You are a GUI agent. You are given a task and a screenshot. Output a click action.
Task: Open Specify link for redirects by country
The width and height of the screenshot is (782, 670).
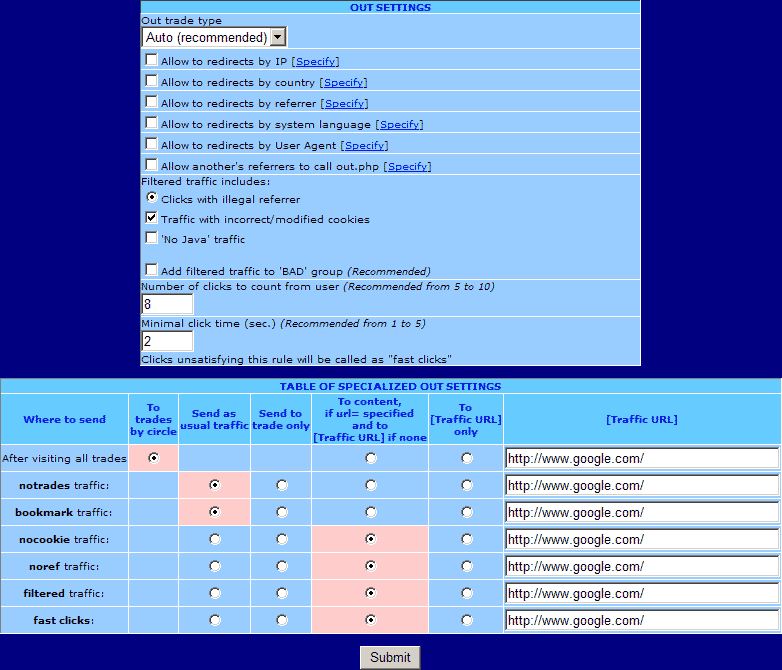pos(344,82)
